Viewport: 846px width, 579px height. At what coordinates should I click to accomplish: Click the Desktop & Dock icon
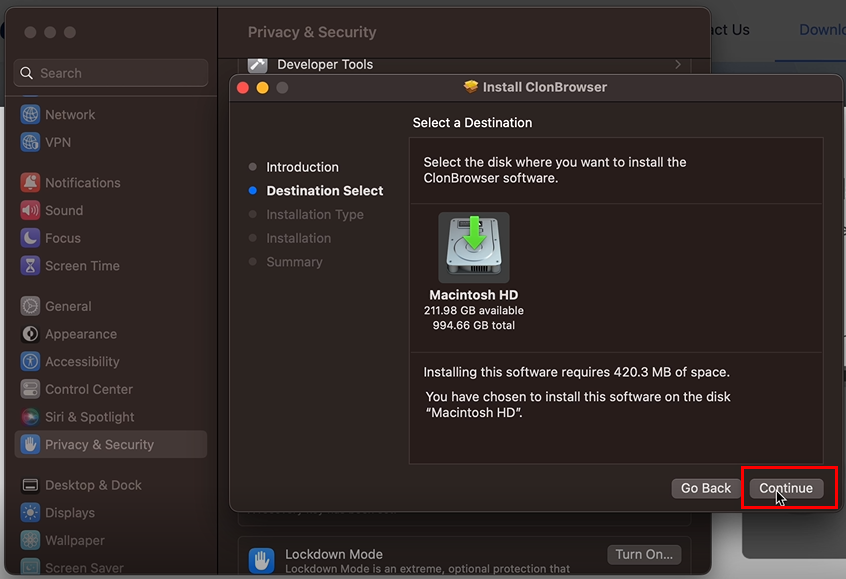30,485
